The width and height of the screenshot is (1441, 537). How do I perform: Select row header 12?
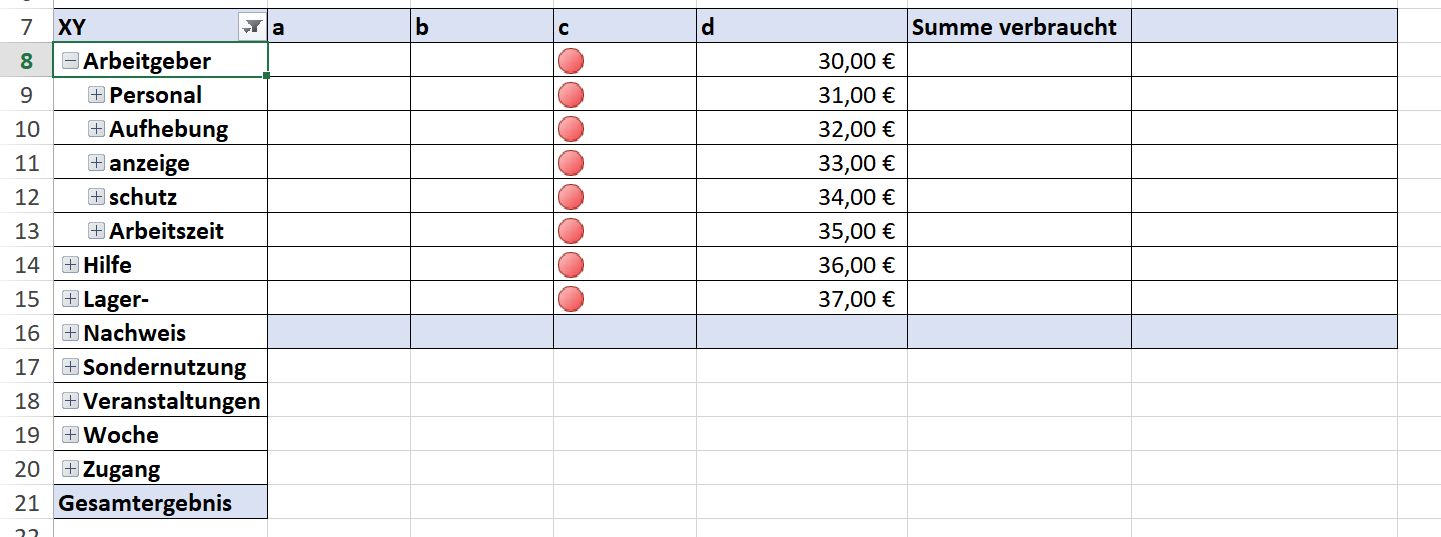click(27, 197)
